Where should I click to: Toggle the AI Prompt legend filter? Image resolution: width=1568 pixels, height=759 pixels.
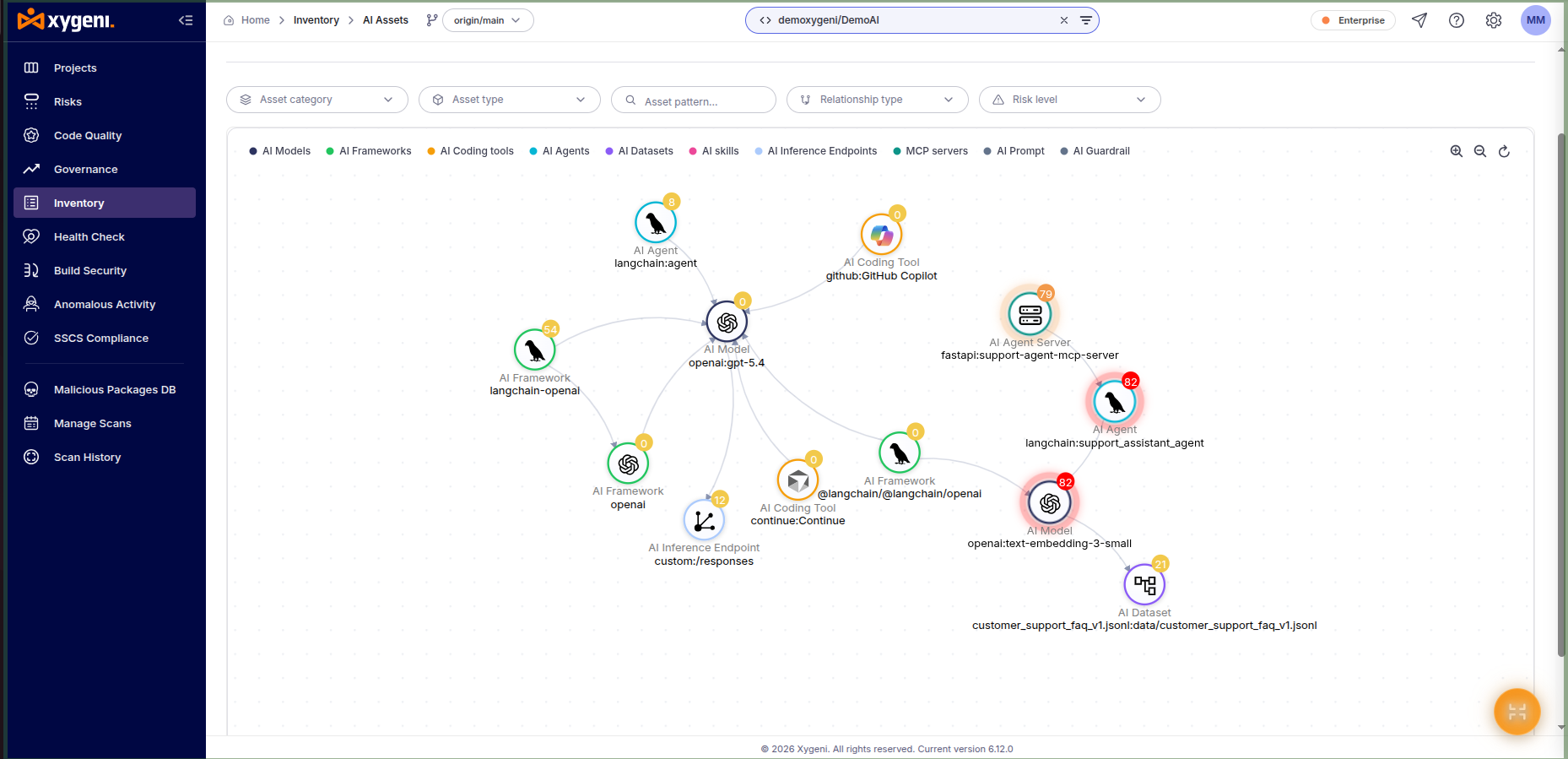1014,151
